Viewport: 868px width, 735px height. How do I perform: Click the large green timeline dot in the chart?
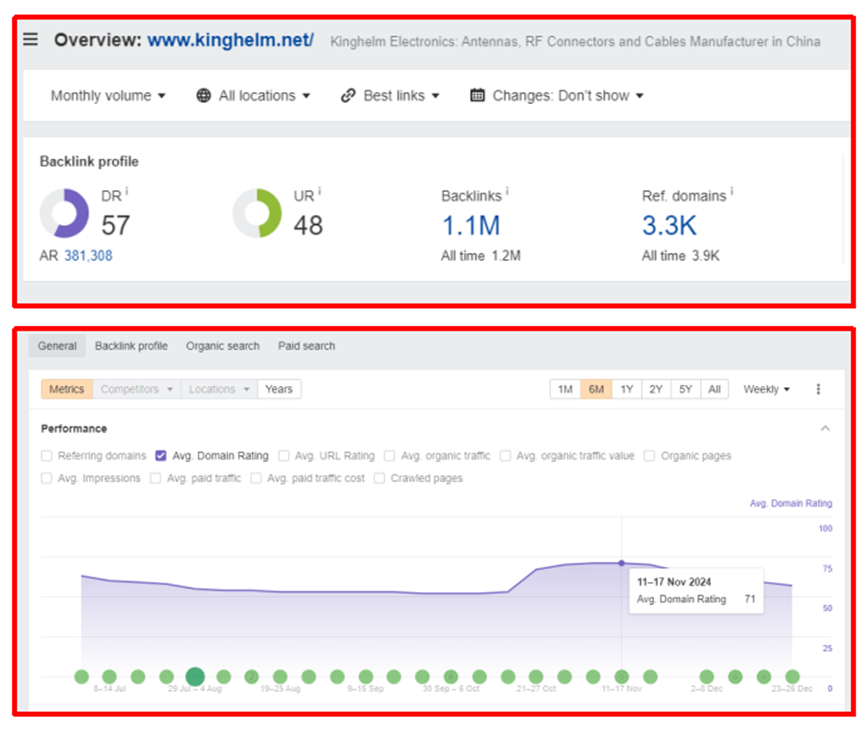[195, 677]
